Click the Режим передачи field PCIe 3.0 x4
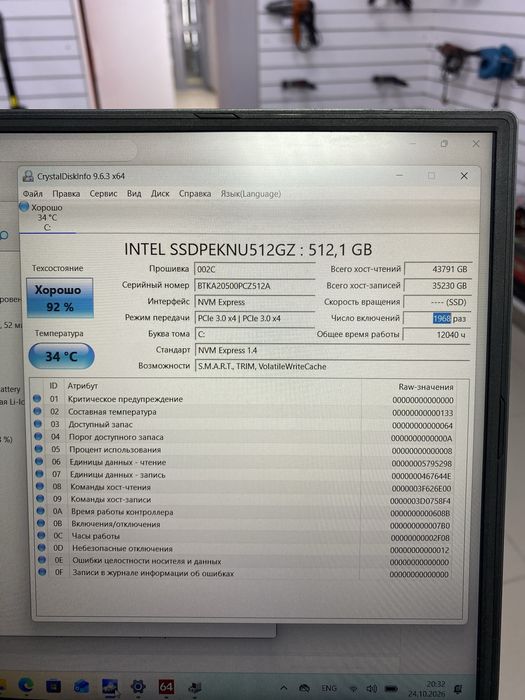The width and height of the screenshot is (525, 700). click(x=254, y=318)
